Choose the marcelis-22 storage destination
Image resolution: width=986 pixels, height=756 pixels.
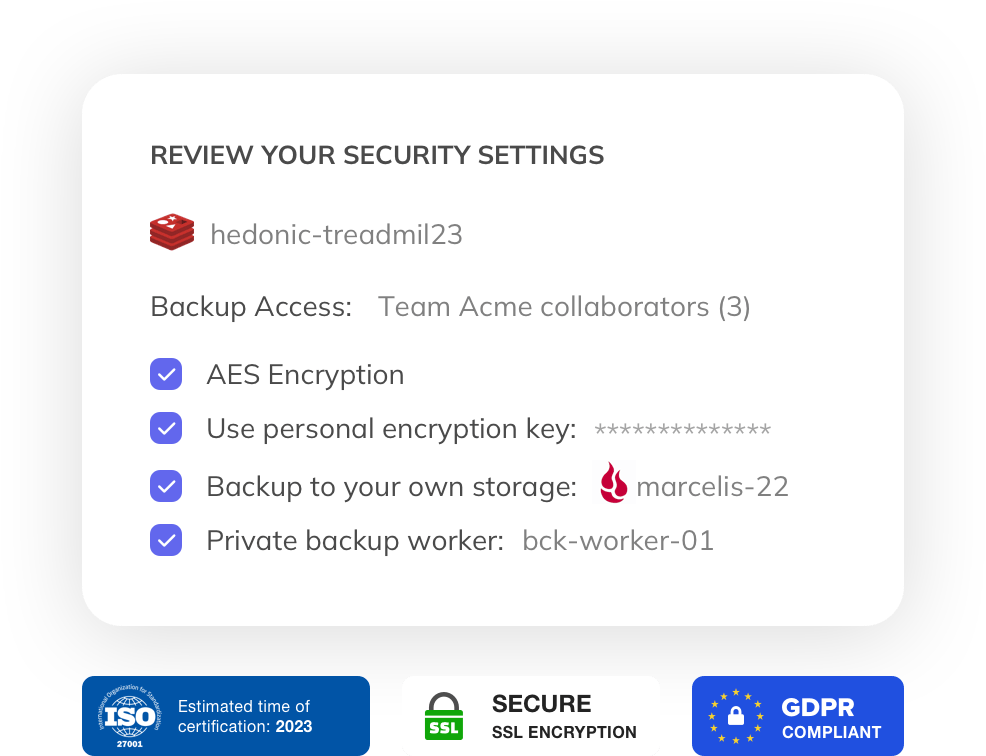(712, 486)
